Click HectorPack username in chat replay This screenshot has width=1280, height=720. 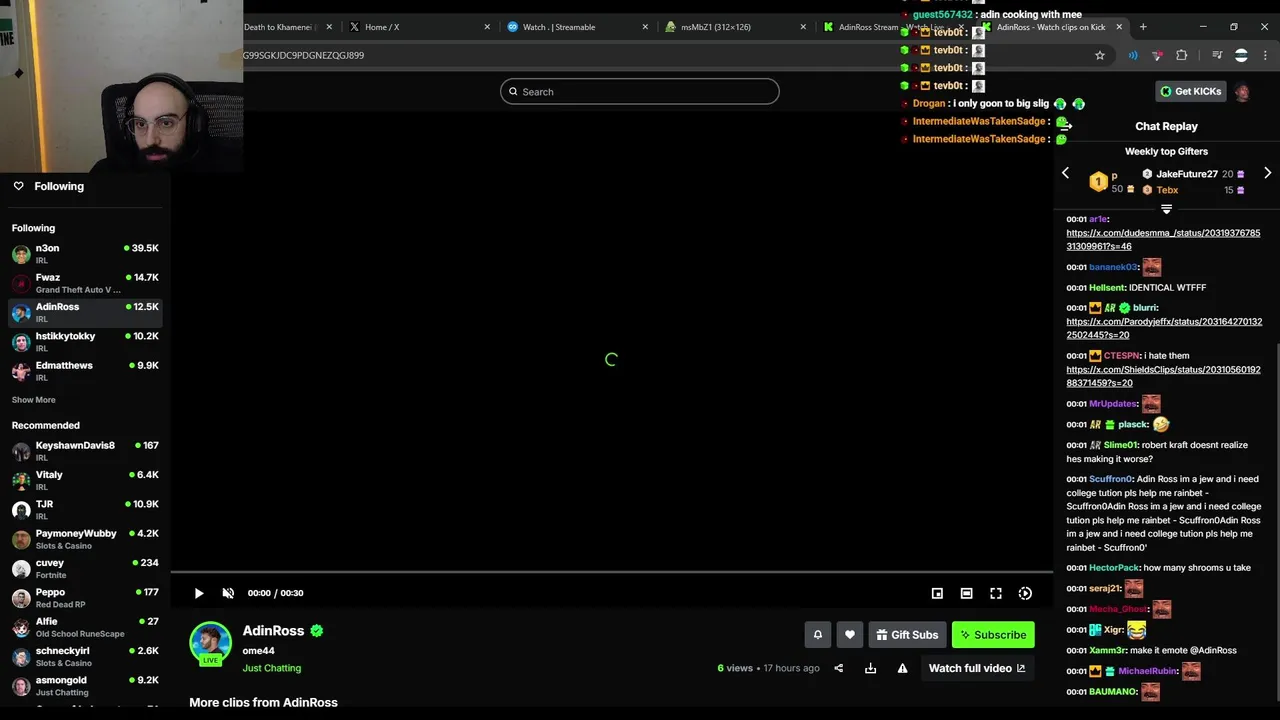(1114, 568)
